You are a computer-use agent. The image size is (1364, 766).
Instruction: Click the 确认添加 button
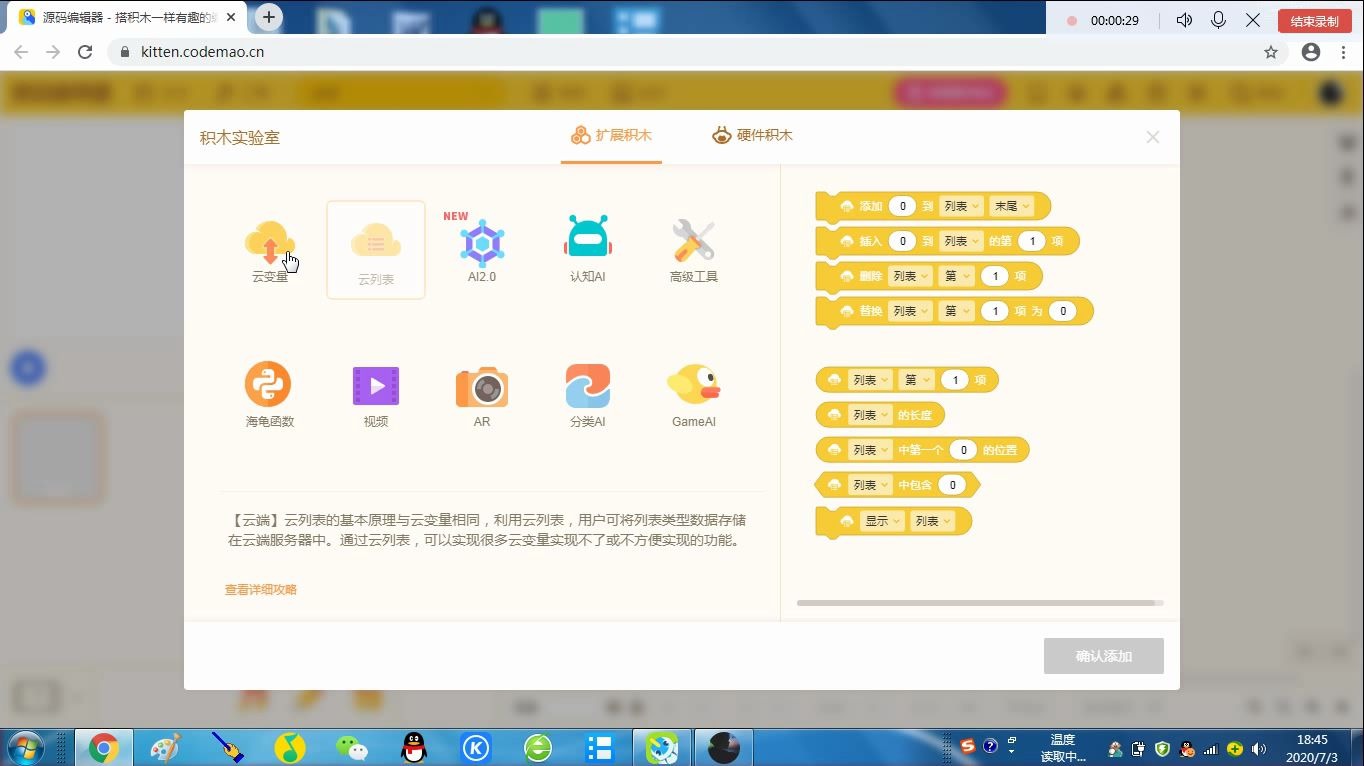(x=1104, y=656)
